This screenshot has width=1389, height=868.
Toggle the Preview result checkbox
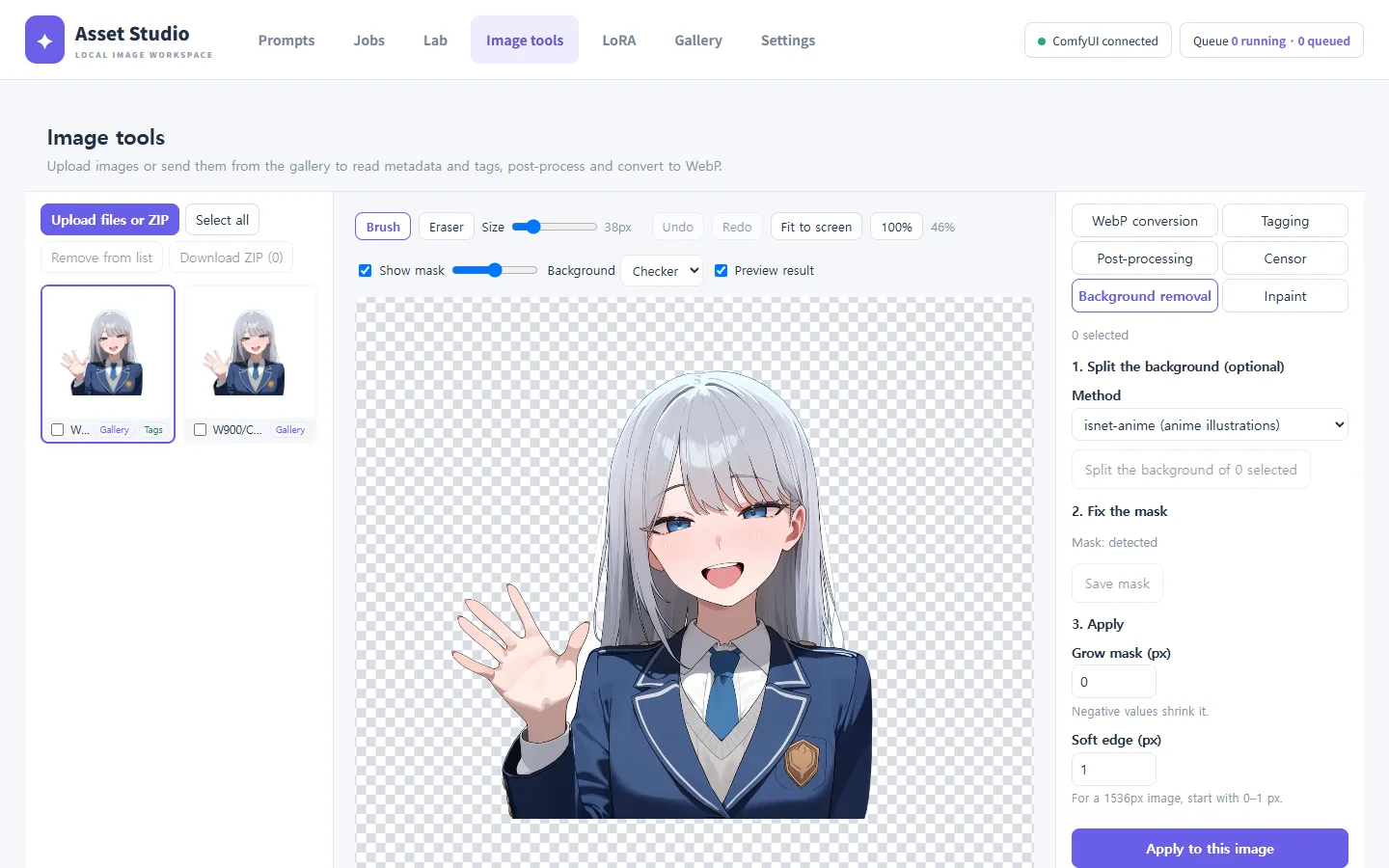pyautogui.click(x=721, y=270)
